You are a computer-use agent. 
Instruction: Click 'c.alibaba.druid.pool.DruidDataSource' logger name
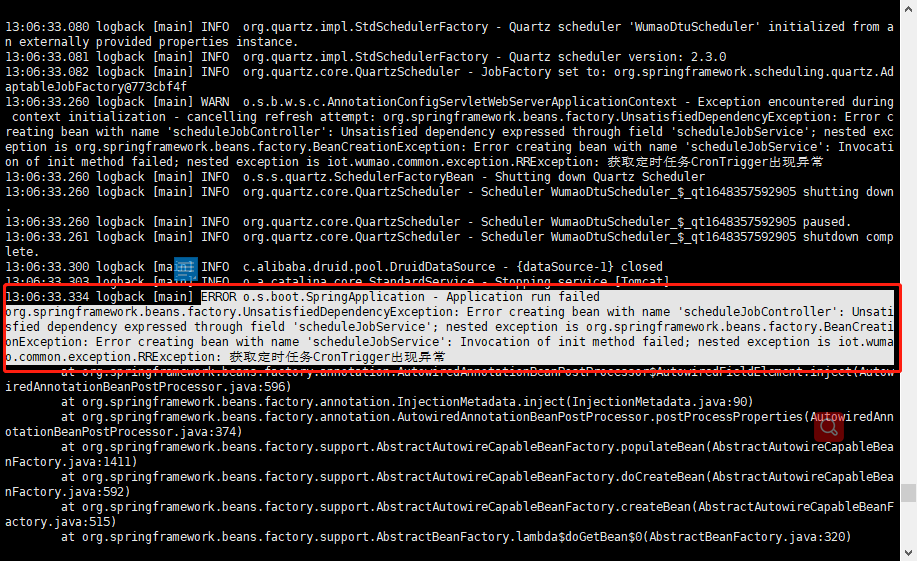pos(369,267)
